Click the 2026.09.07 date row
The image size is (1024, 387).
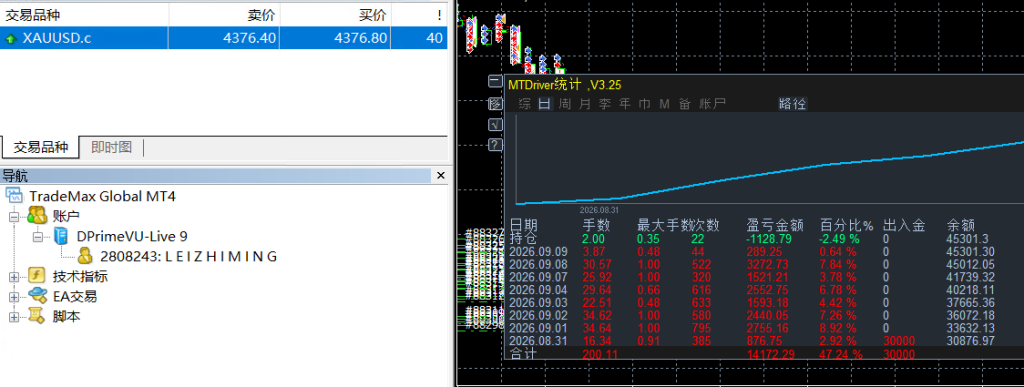click(x=539, y=277)
